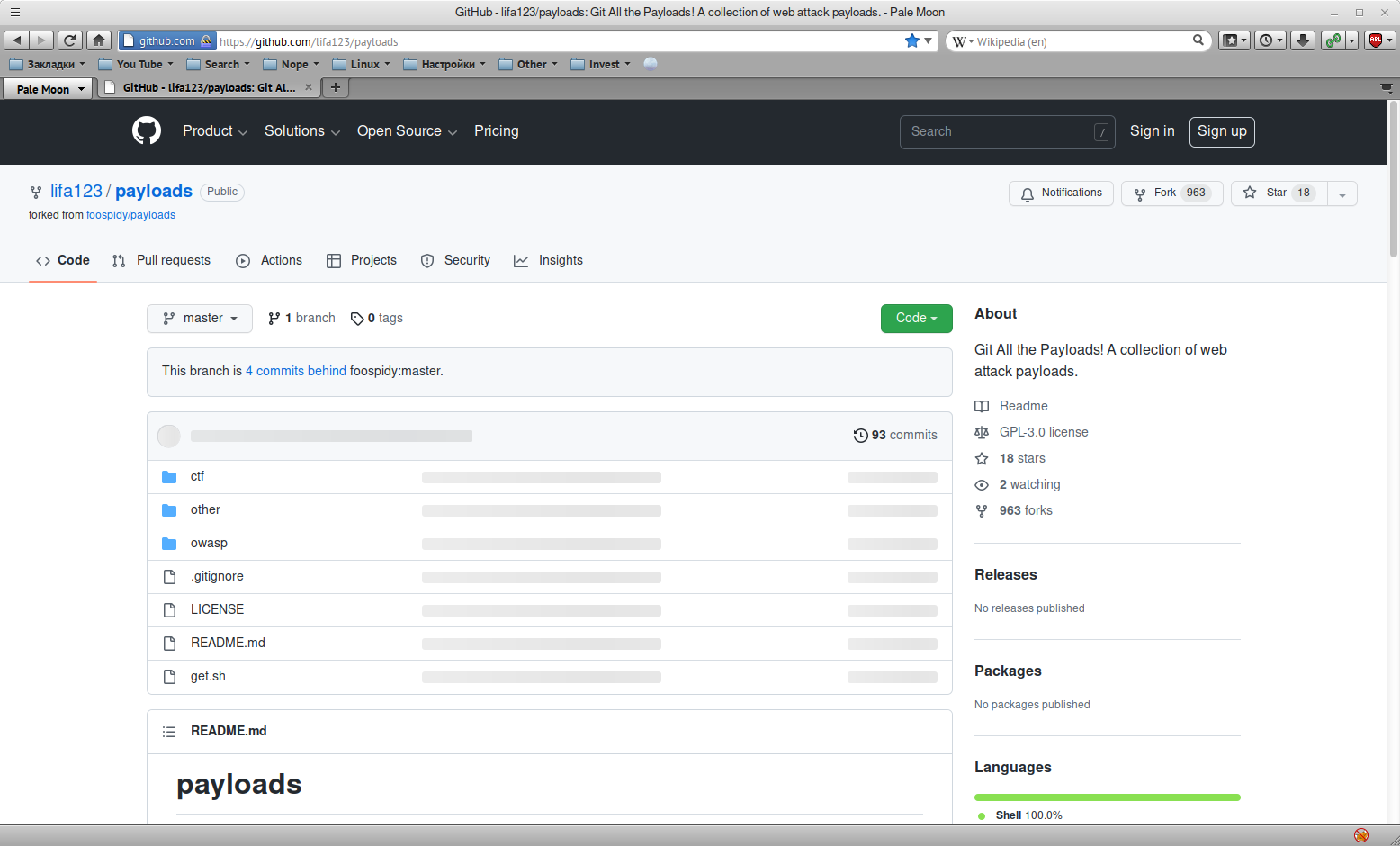Open the hamburger menu in title bar

pyautogui.click(x=14, y=13)
